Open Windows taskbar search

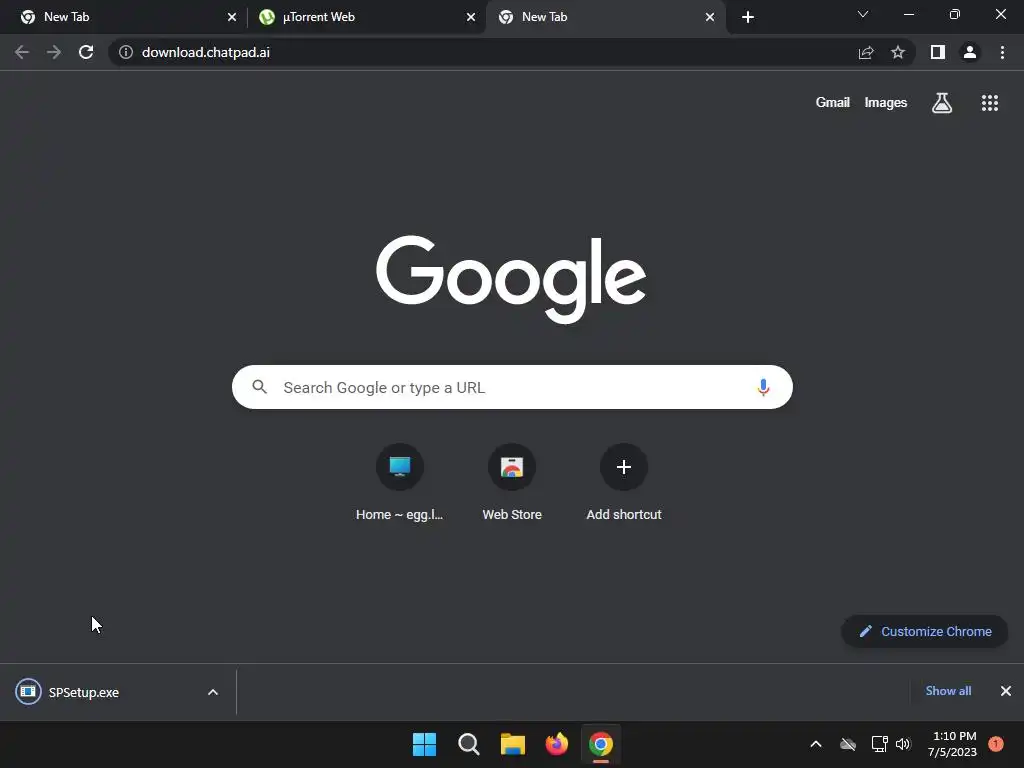pyautogui.click(x=468, y=744)
